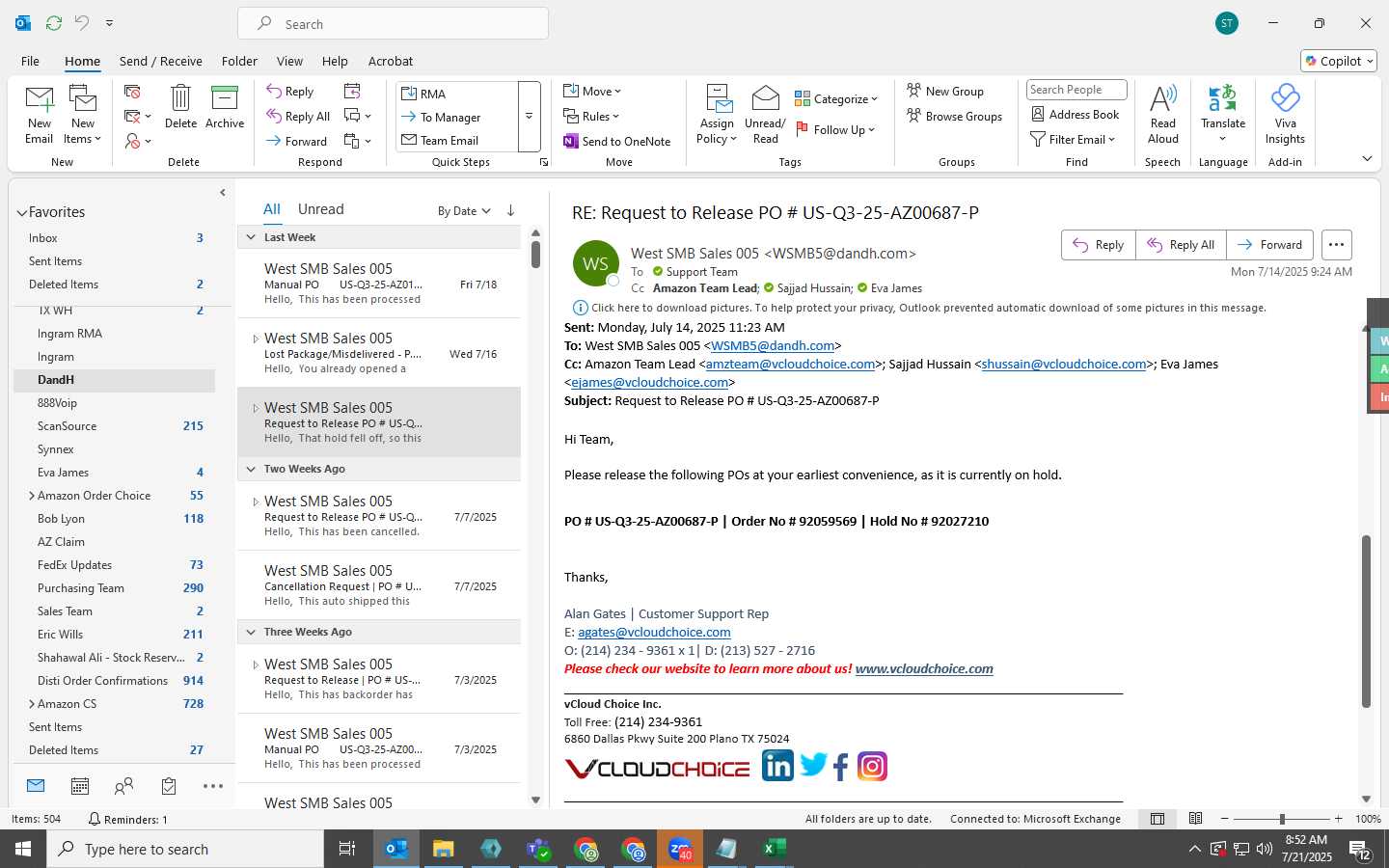Click the Search People field

click(1076, 90)
